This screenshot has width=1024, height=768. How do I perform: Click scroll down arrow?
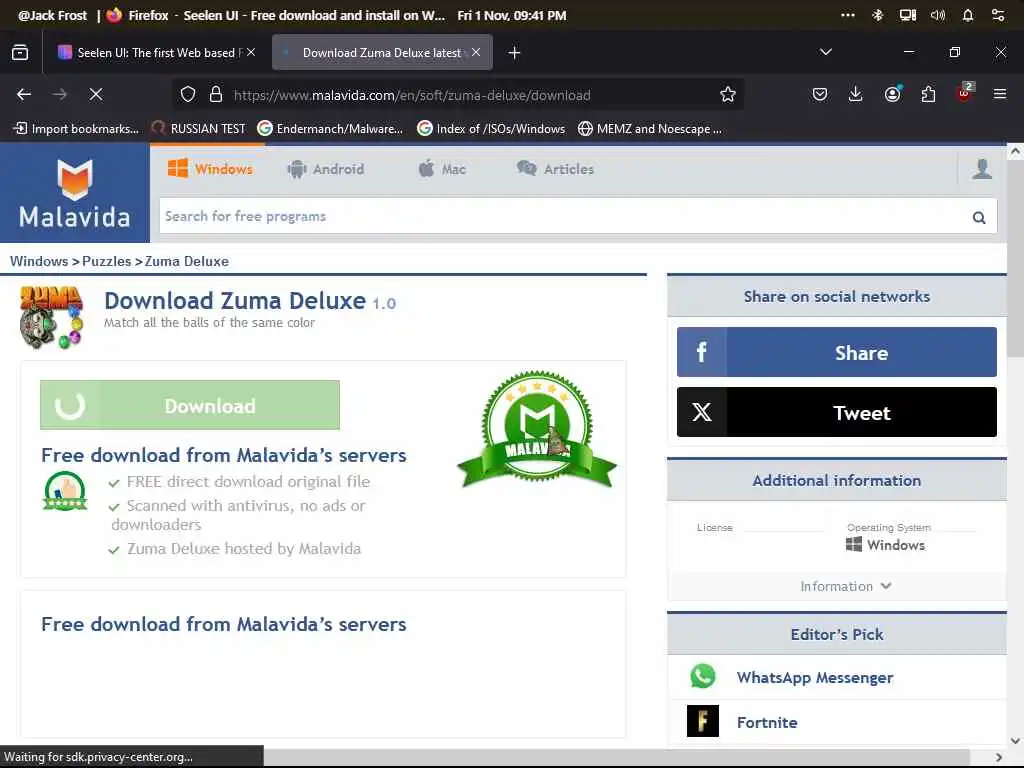pyautogui.click(x=1015, y=741)
